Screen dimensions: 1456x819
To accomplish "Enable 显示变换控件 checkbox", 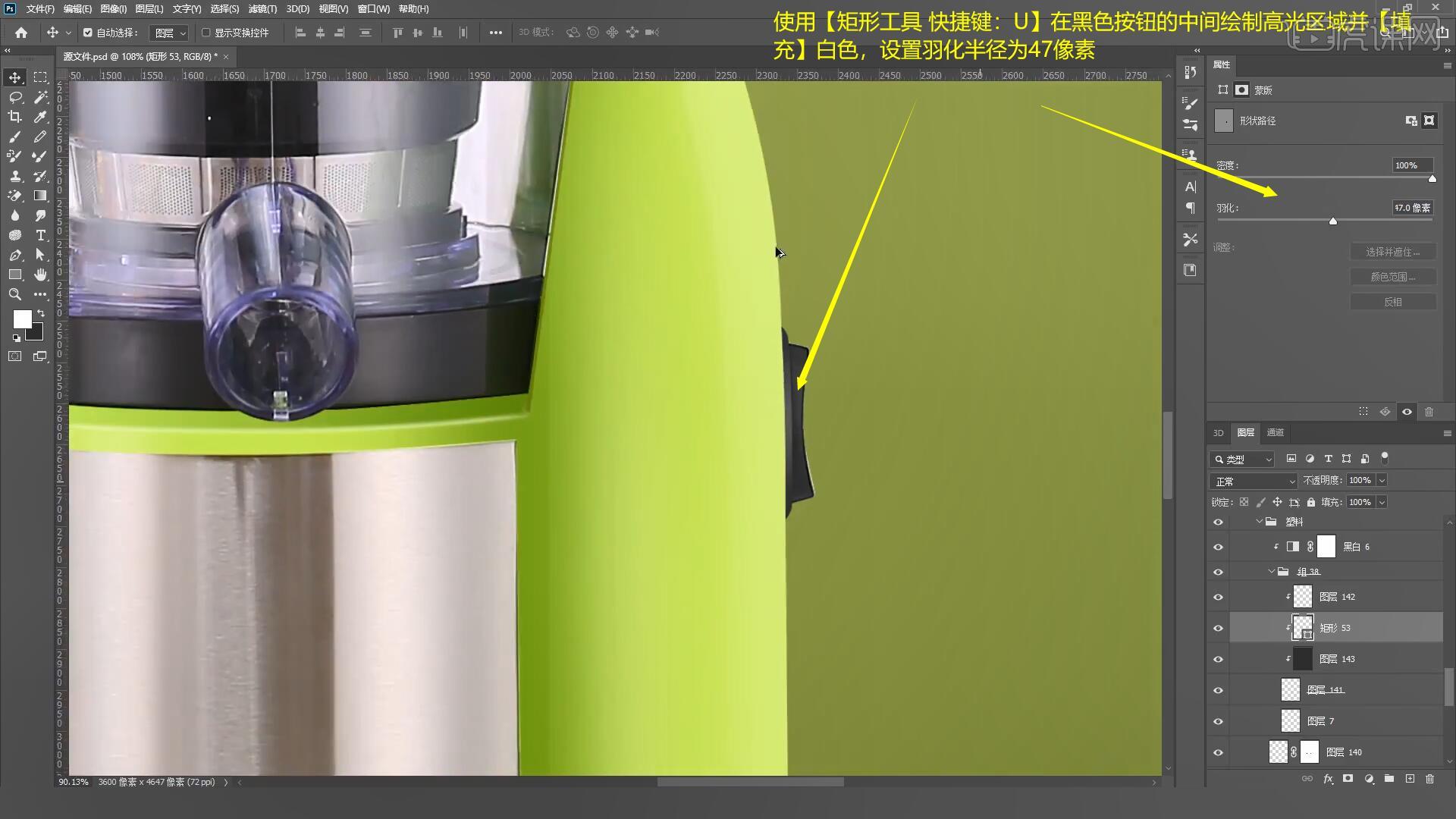I will 206,33.
